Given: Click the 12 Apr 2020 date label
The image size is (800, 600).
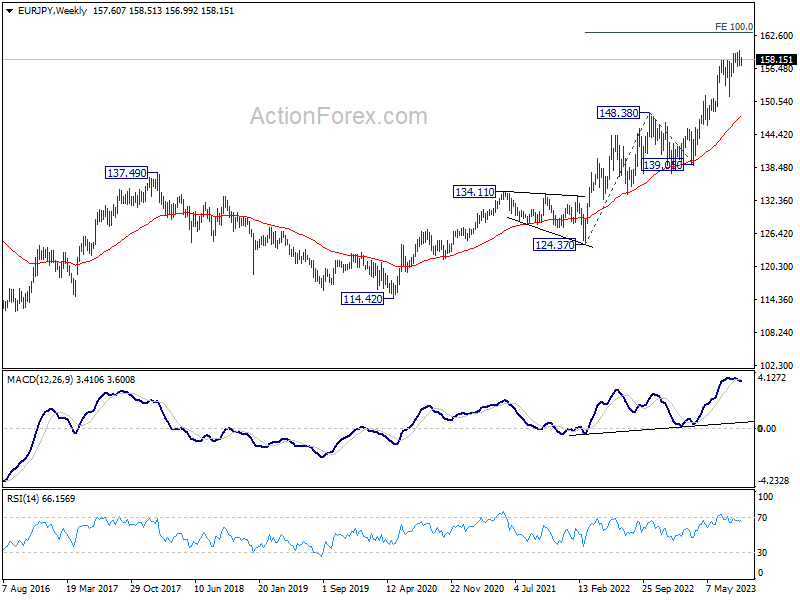Looking at the screenshot, I should click(412, 589).
